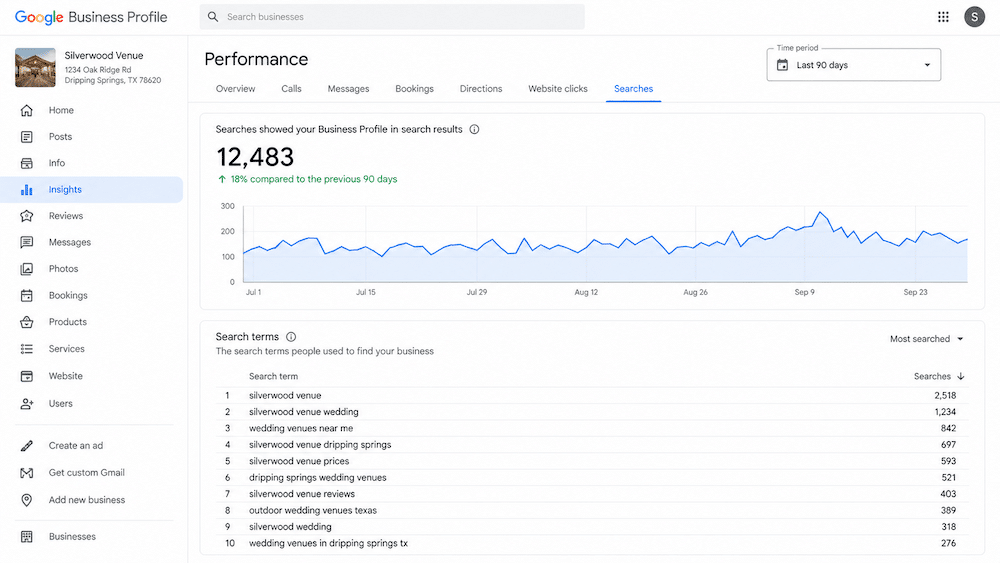The width and height of the screenshot is (1000, 563).
Task: Click the Users add-person icon
Action: coord(26,404)
